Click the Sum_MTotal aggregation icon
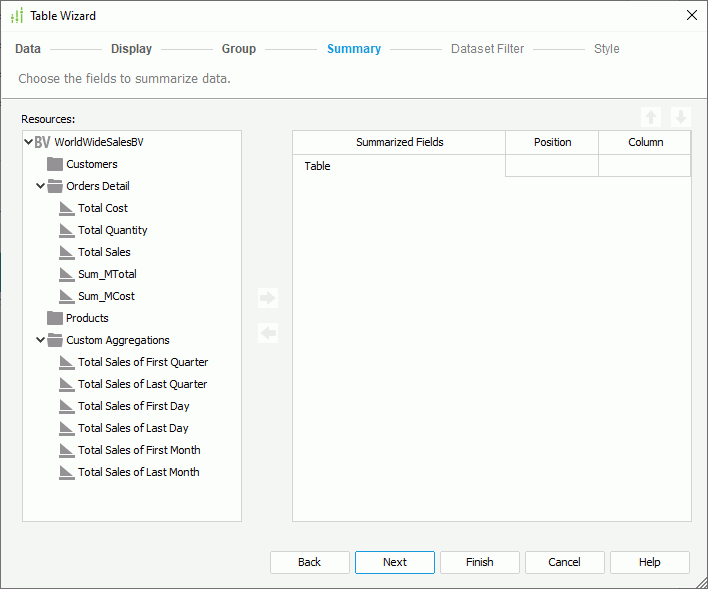Image resolution: width=708 pixels, height=589 pixels. point(67,274)
